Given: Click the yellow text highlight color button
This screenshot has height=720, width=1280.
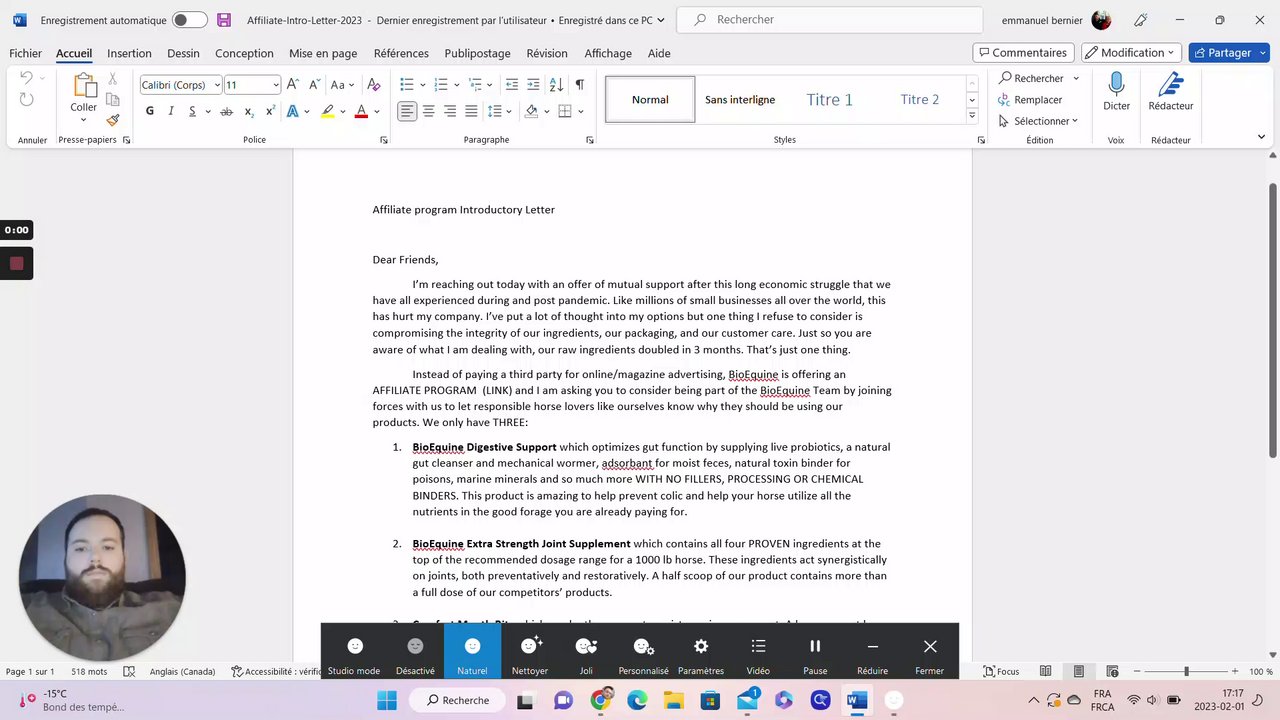Looking at the screenshot, I should (x=327, y=111).
